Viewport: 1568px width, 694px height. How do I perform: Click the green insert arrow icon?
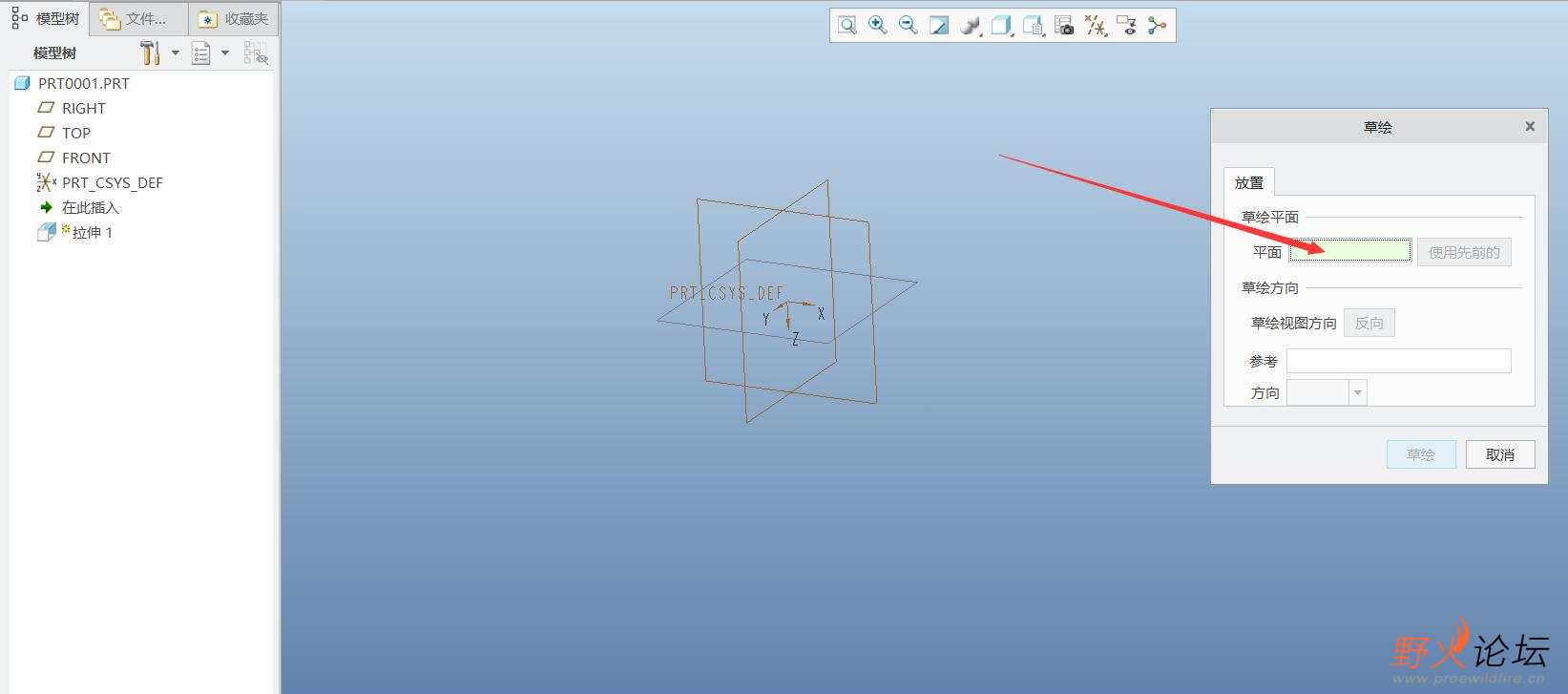coord(46,207)
